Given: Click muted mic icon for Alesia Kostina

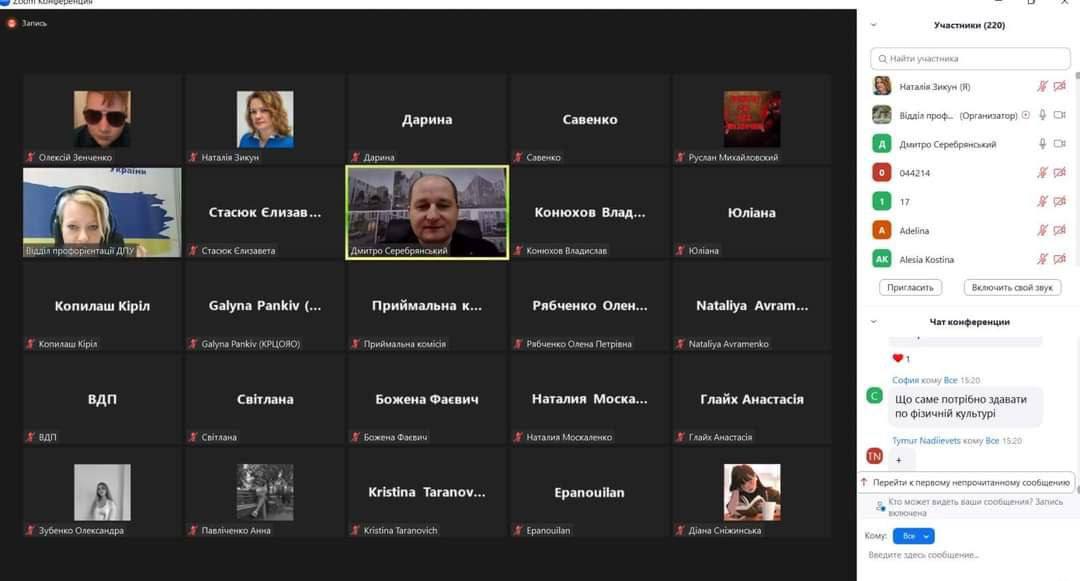Looking at the screenshot, I should point(1042,260).
